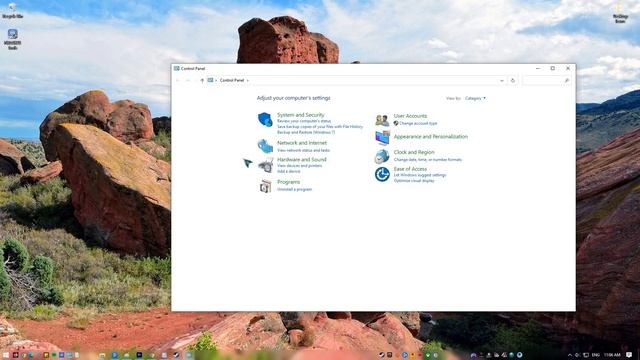Viewport: 640px width, 360px height.
Task: Open Network and Internet
Action: pyautogui.click(x=302, y=143)
